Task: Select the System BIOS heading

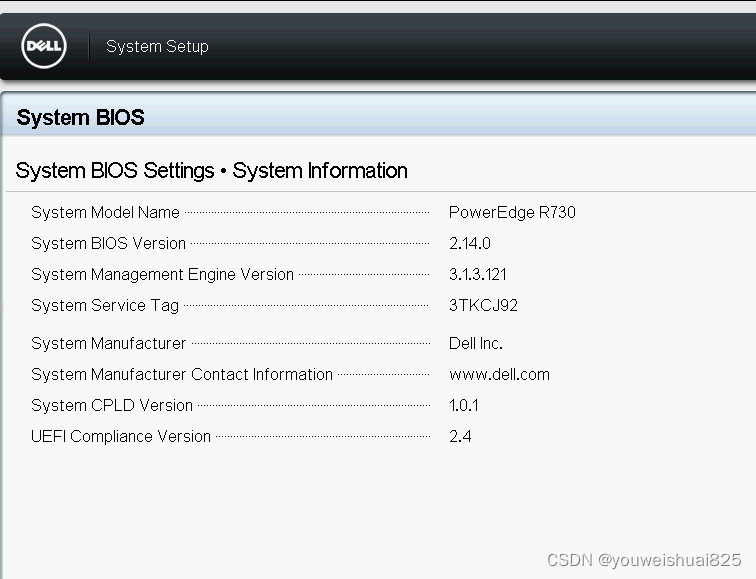Action: [81, 117]
